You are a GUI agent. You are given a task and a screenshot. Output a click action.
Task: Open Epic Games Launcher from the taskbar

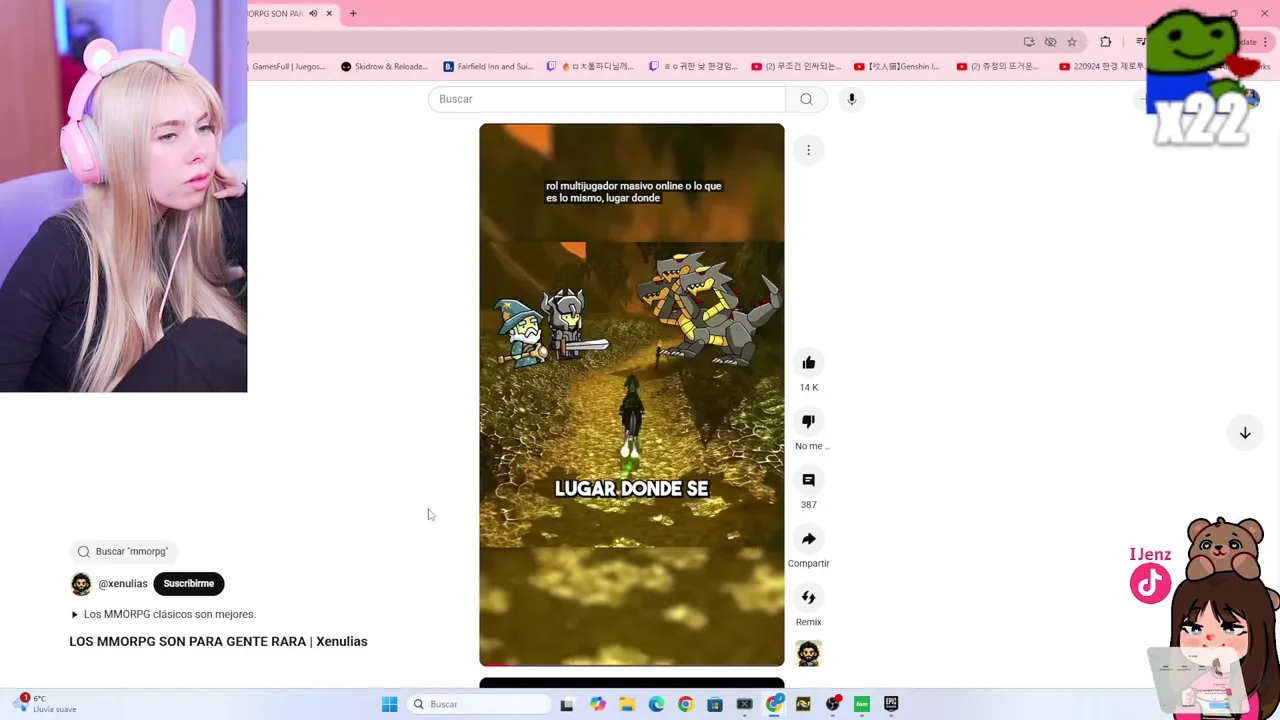pos(891,704)
